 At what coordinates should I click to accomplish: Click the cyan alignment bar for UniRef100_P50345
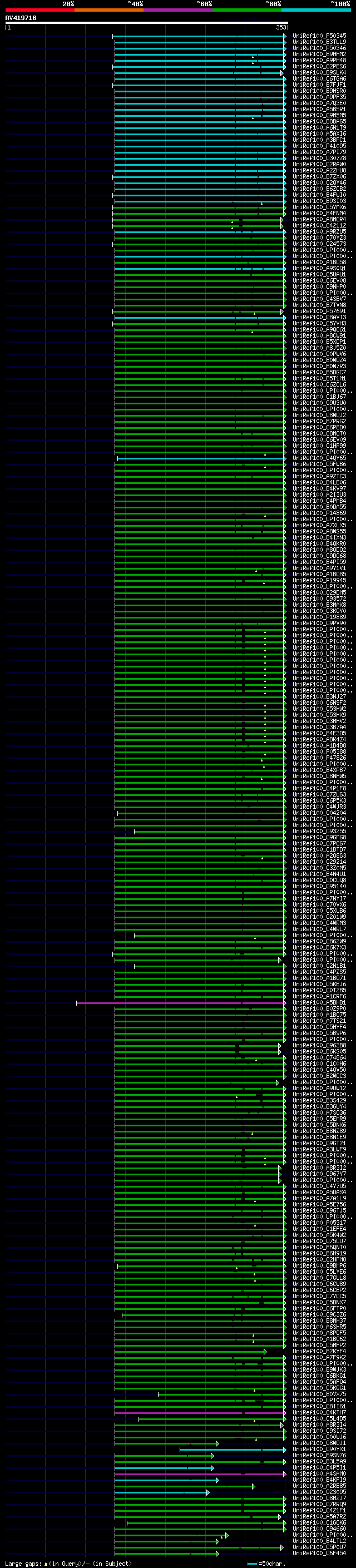pos(199,36)
